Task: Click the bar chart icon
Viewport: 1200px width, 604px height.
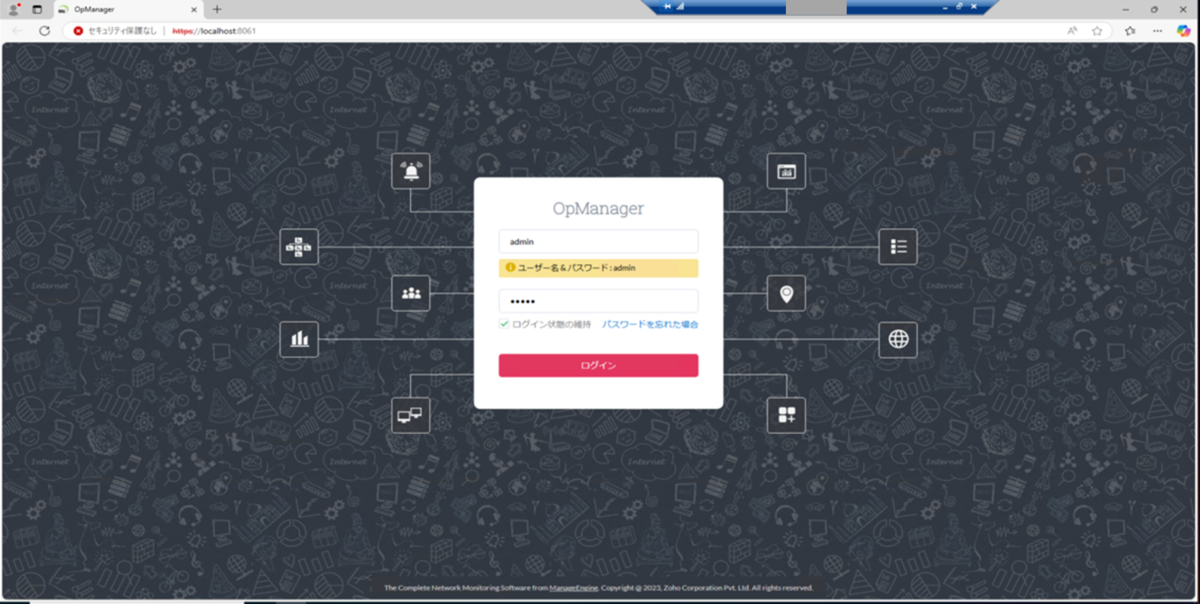Action: tap(299, 339)
